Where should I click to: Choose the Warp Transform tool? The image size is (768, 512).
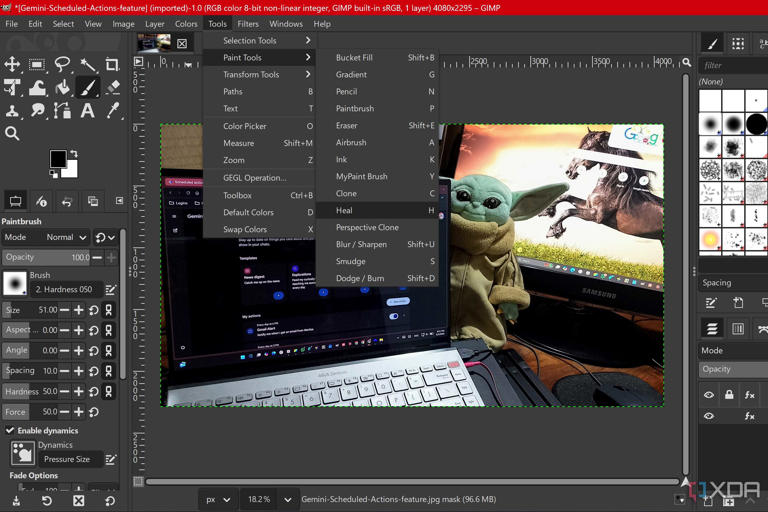(x=37, y=88)
